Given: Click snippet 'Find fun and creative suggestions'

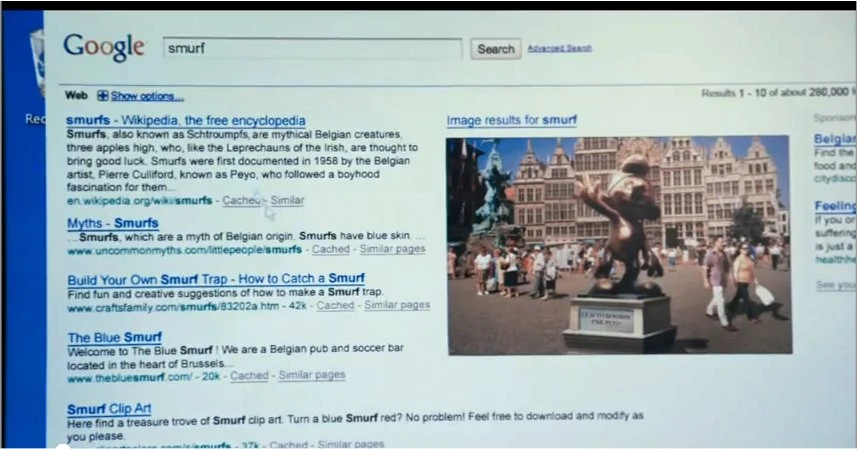Looking at the screenshot, I should click(x=225, y=292).
